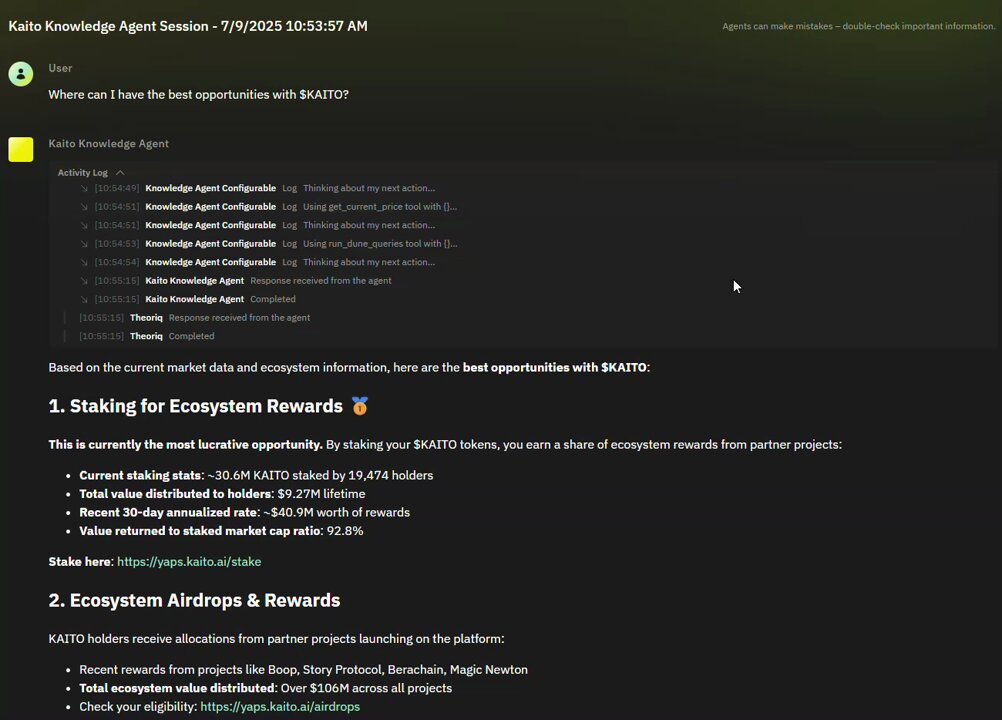Image resolution: width=1002 pixels, height=720 pixels.
Task: Click the Activity Log label
Action: tap(82, 172)
